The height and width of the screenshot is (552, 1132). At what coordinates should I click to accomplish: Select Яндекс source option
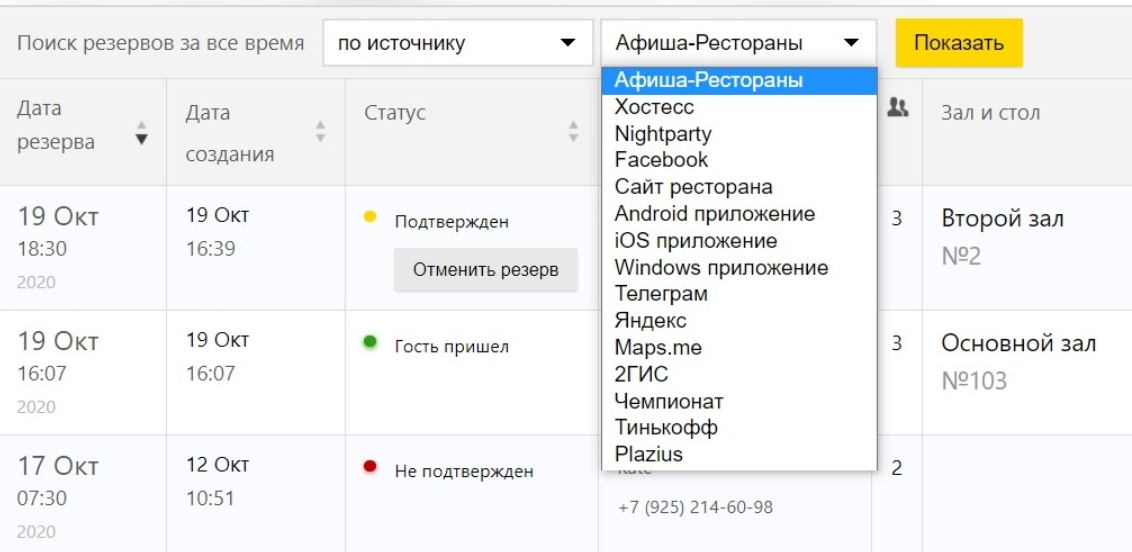tap(650, 321)
